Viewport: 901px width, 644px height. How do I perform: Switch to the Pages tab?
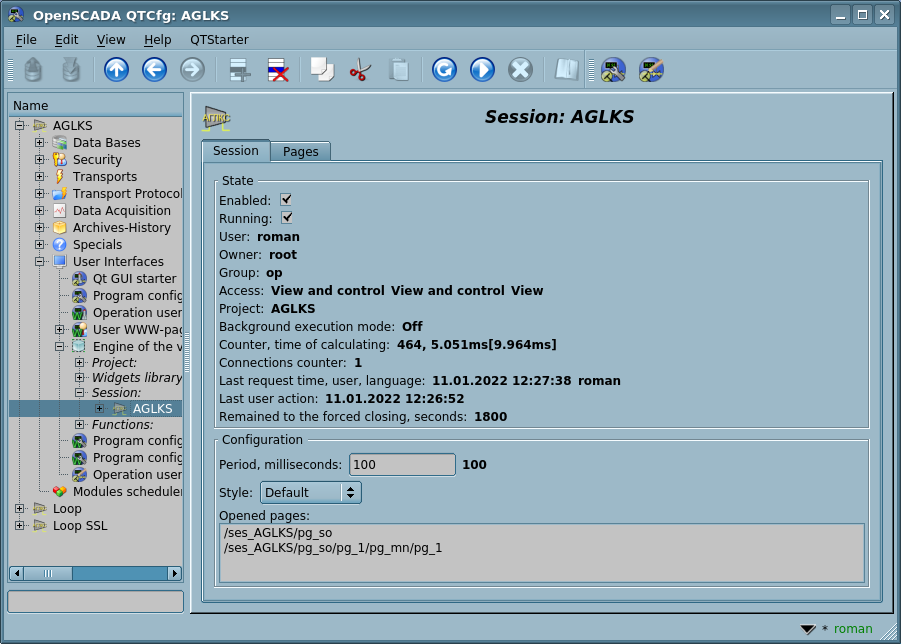tap(301, 152)
